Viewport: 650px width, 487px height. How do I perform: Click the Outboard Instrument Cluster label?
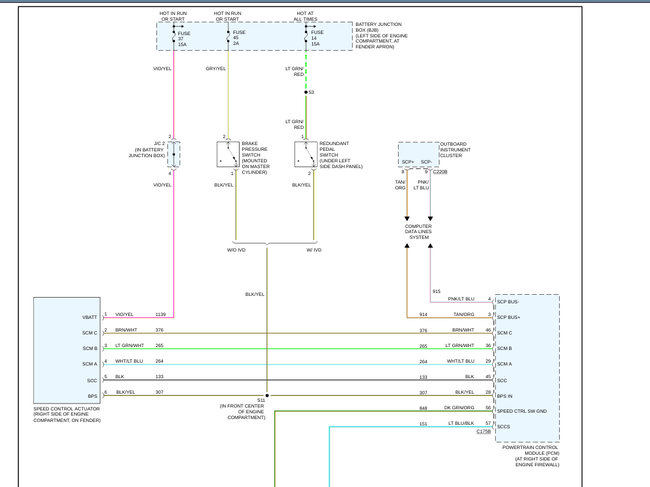[455, 150]
